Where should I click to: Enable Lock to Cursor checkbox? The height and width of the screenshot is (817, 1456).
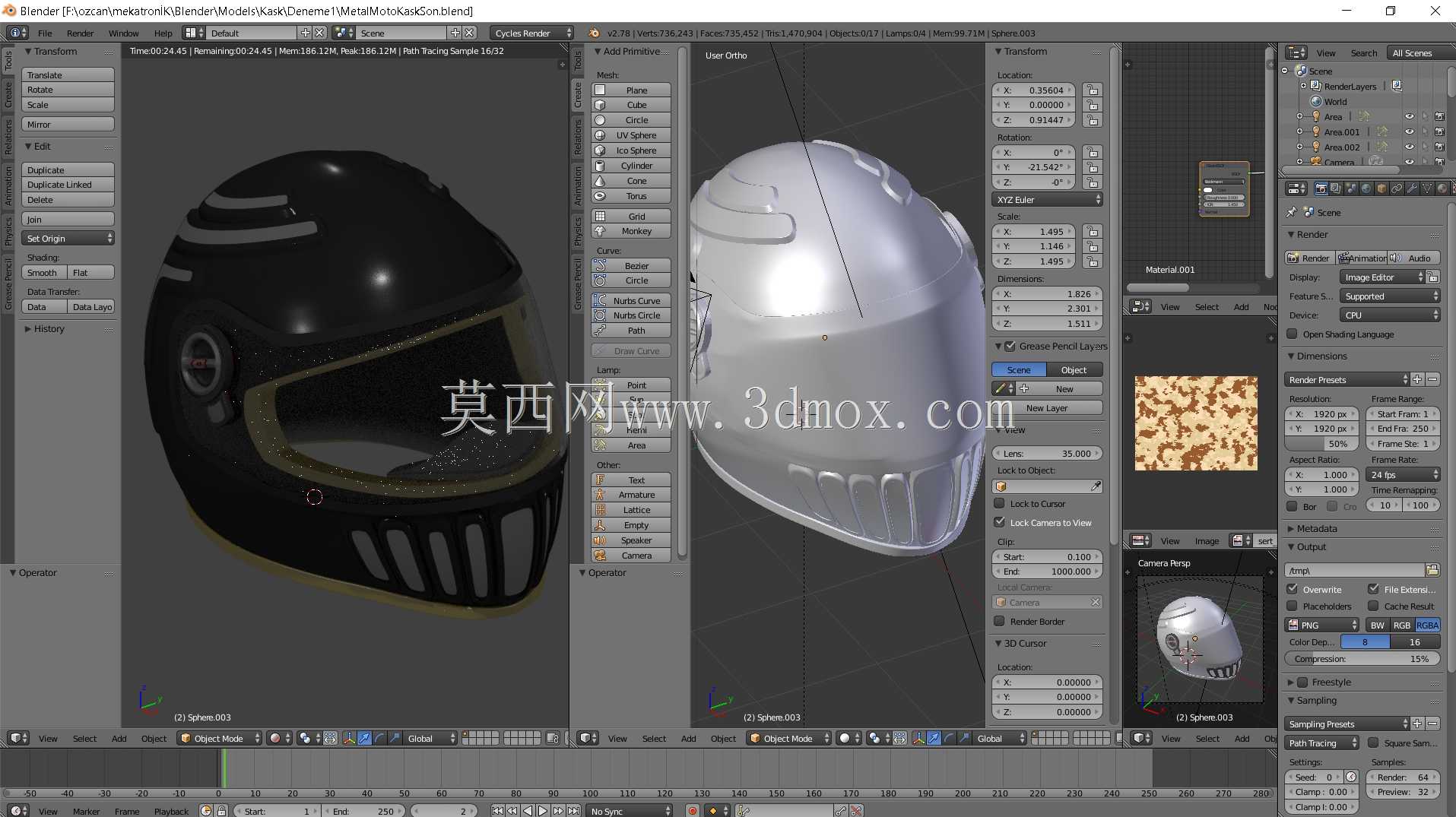click(1000, 503)
